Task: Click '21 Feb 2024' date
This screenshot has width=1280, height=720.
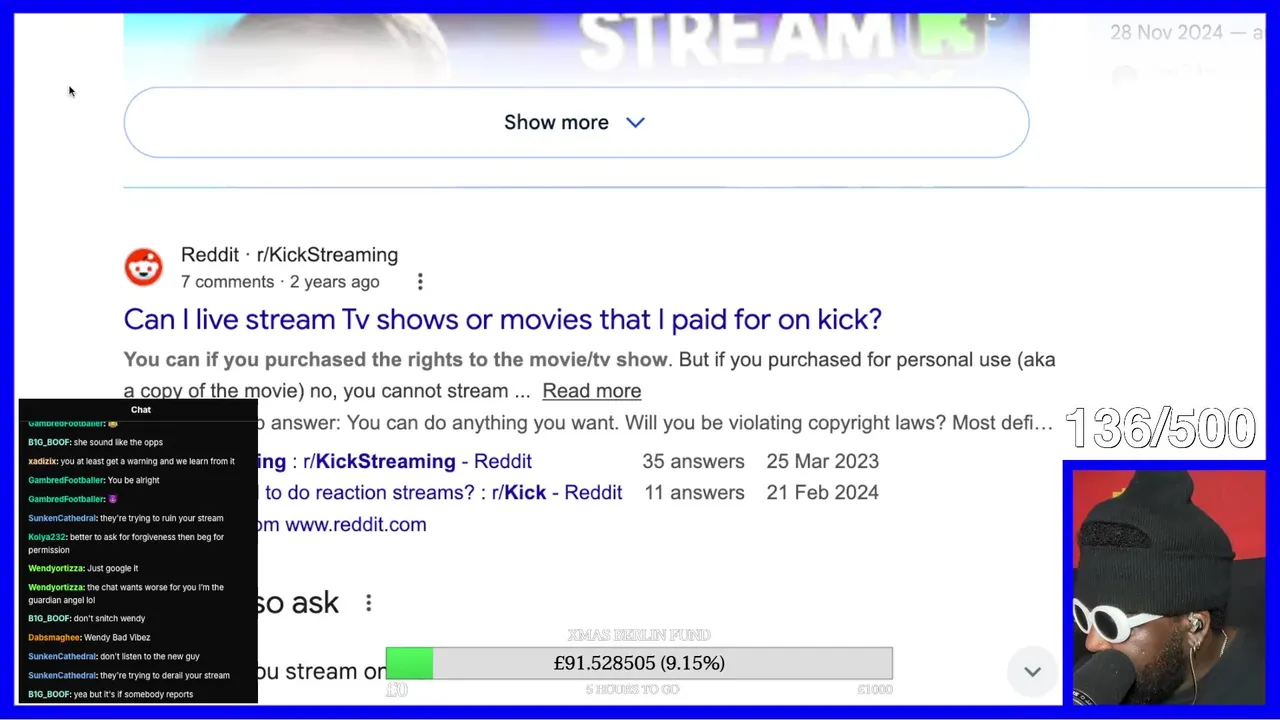Action: click(x=822, y=492)
